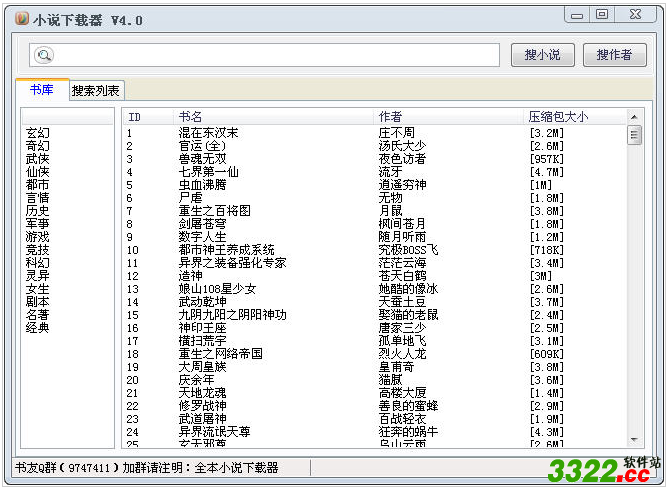Screen dimensions: 668x490
Task: Sort by the ID column header
Action: 148,117
